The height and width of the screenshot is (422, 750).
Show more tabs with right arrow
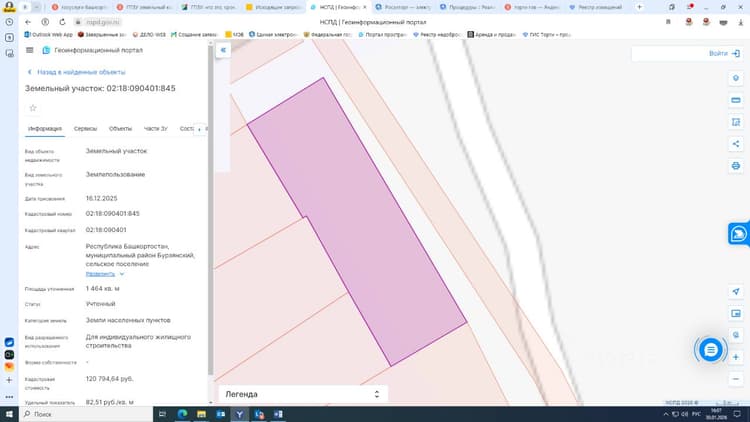pyautogui.click(x=199, y=129)
